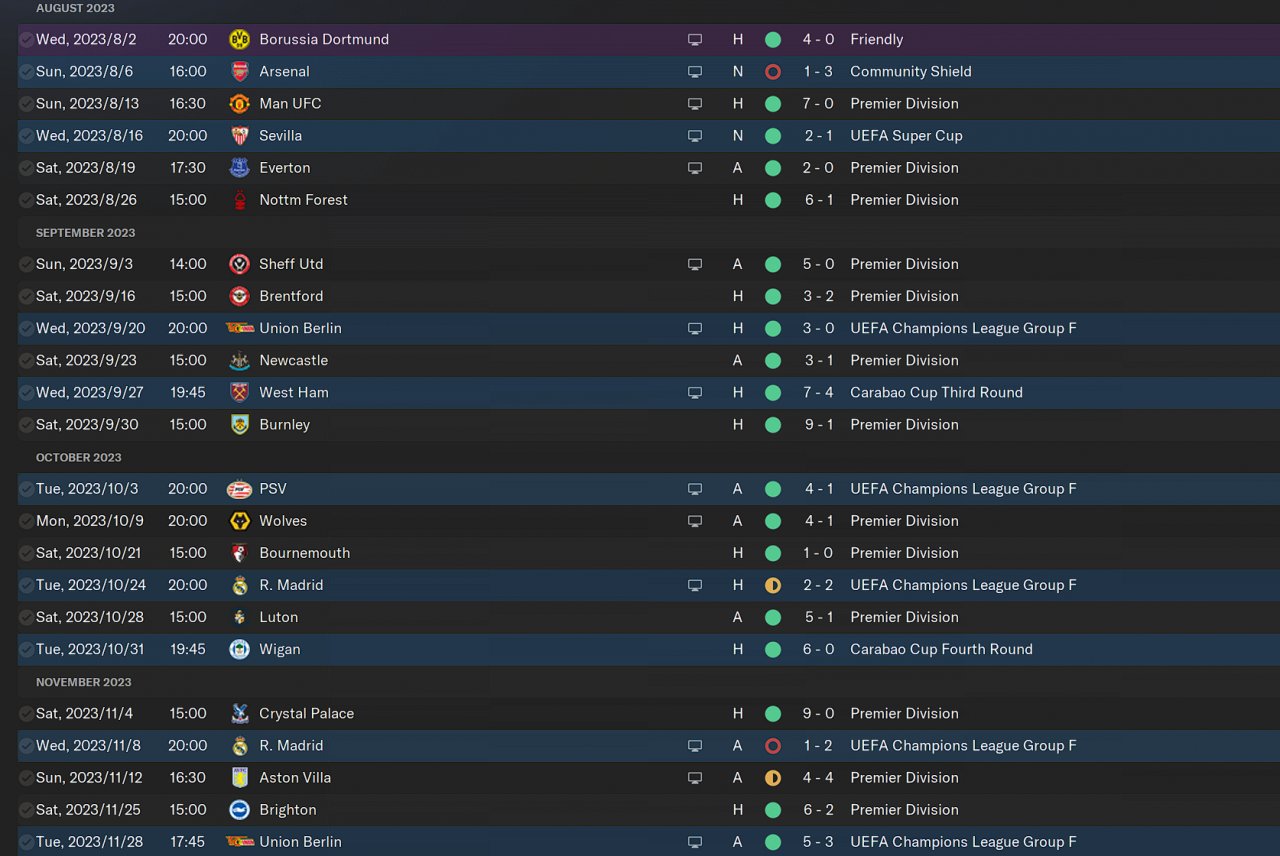This screenshot has height=856, width=1280.
Task: Open the TV broadcast icon for Sevilla match
Action: tap(695, 136)
